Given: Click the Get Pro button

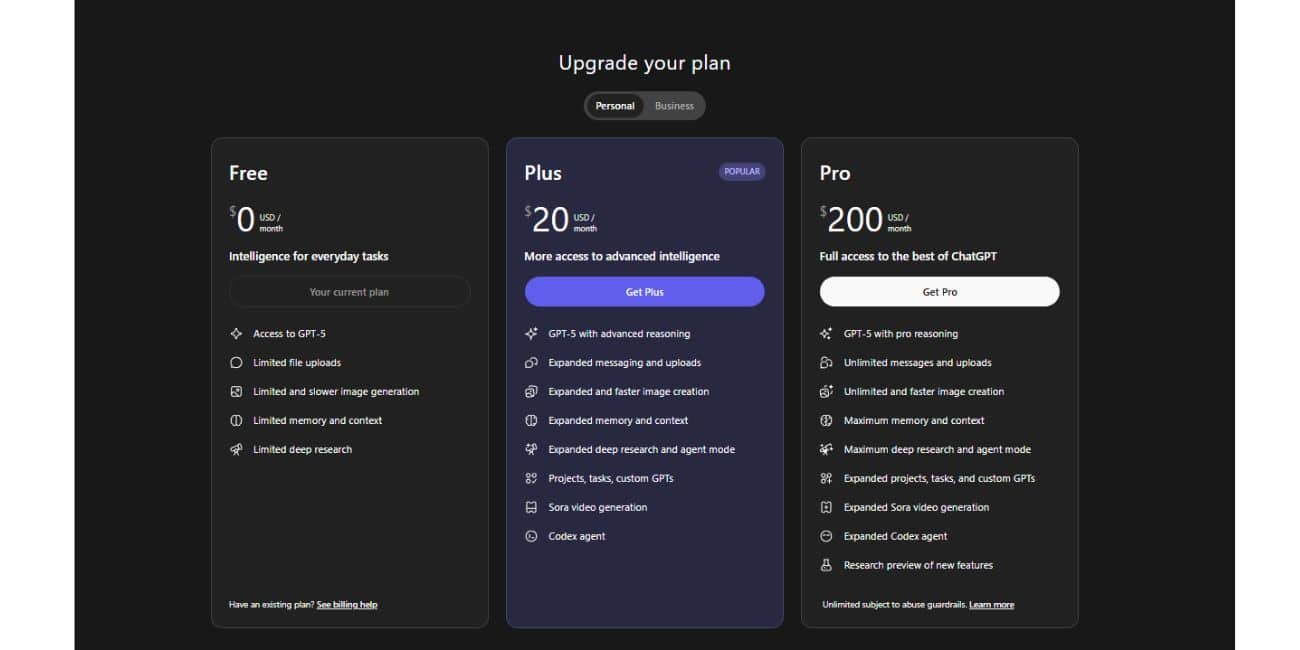Looking at the screenshot, I should pos(940,292).
